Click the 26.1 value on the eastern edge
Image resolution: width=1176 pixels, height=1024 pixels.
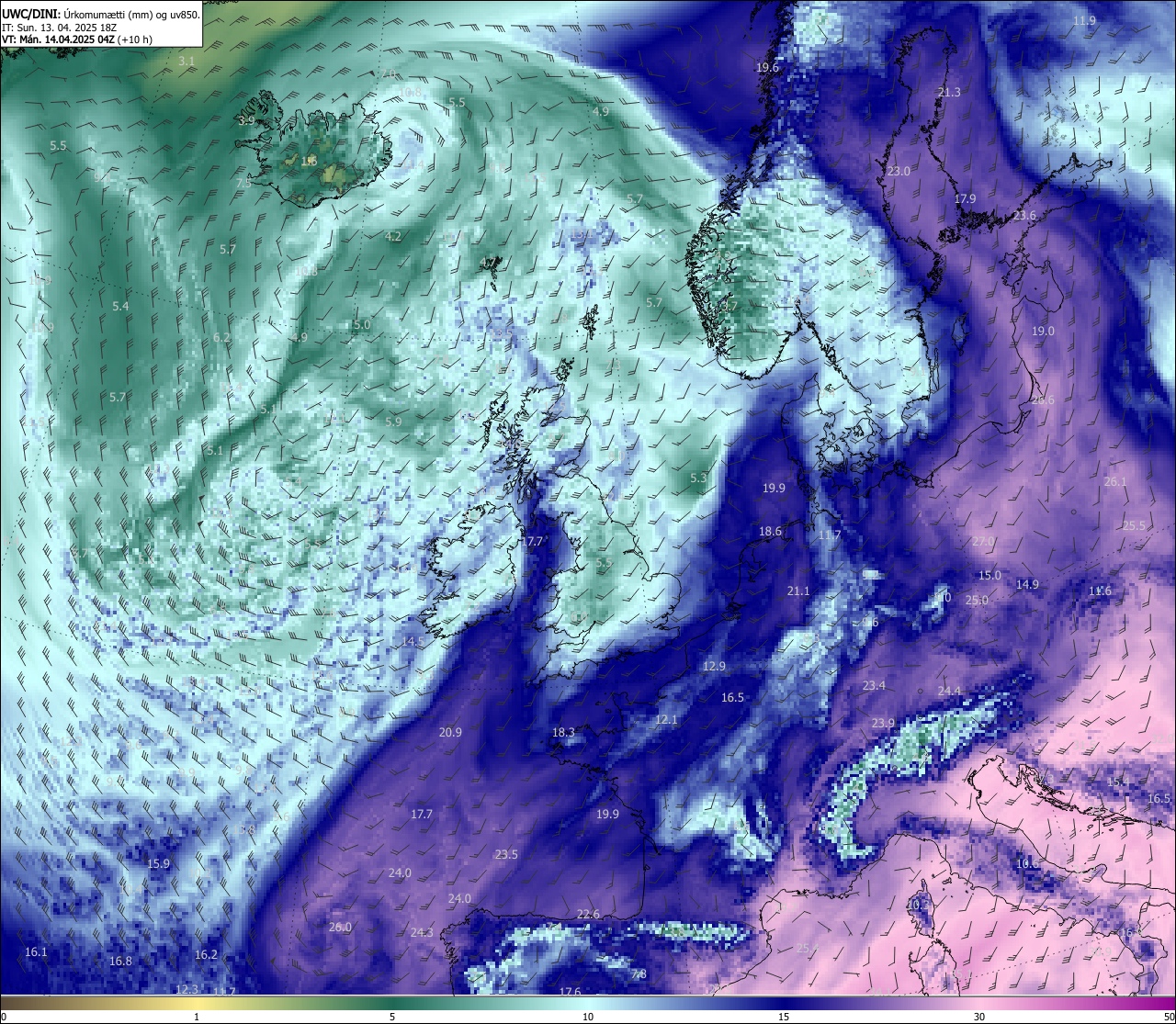click(x=1115, y=482)
